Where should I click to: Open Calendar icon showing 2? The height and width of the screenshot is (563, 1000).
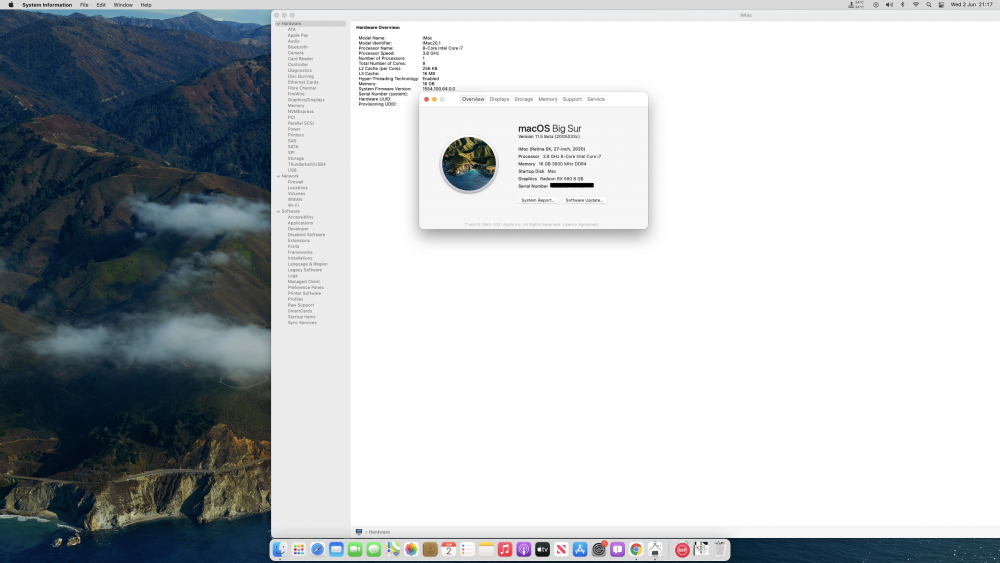pyautogui.click(x=448, y=549)
